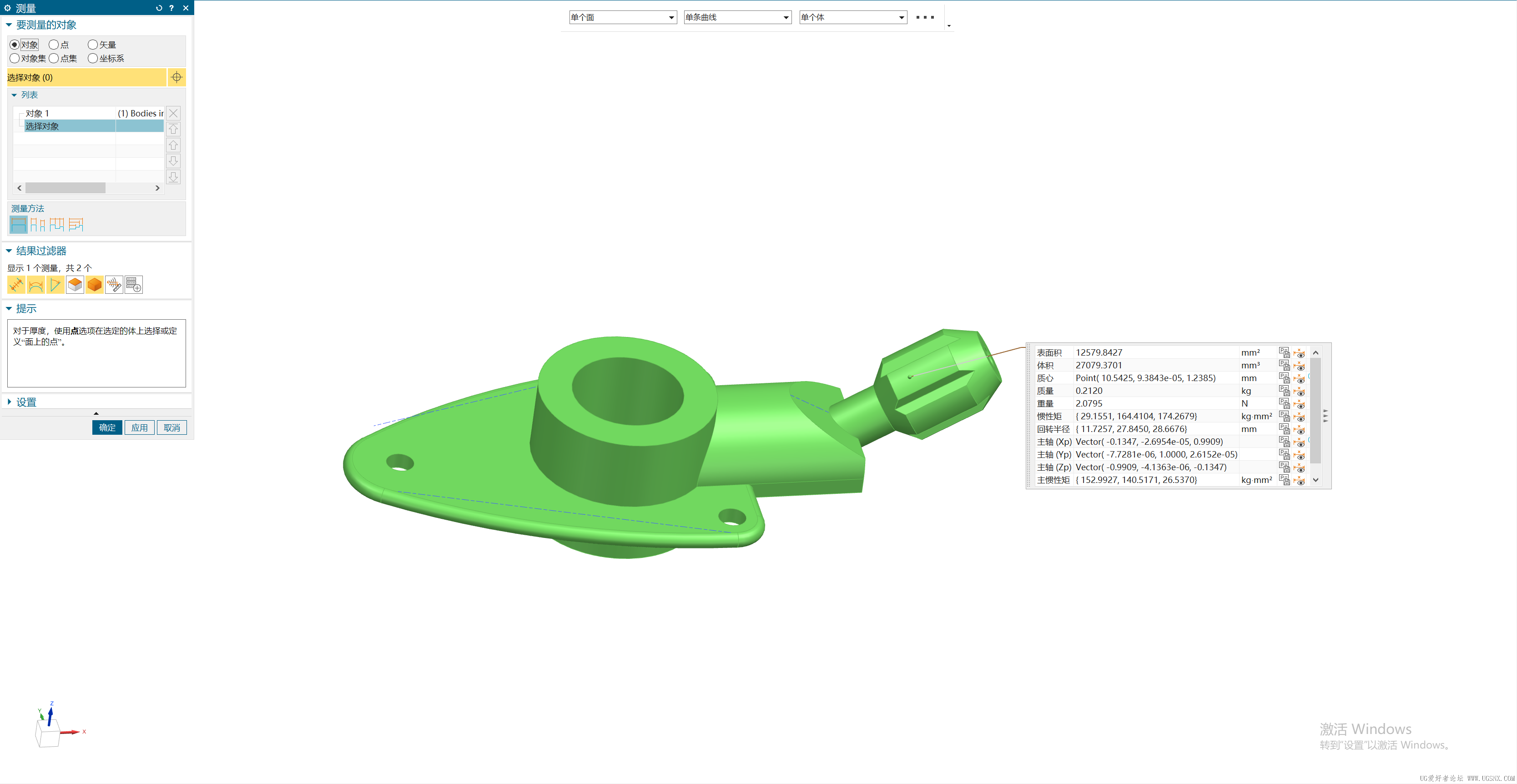
Task: Open the selection bar overflow dots
Action: [x=925, y=17]
